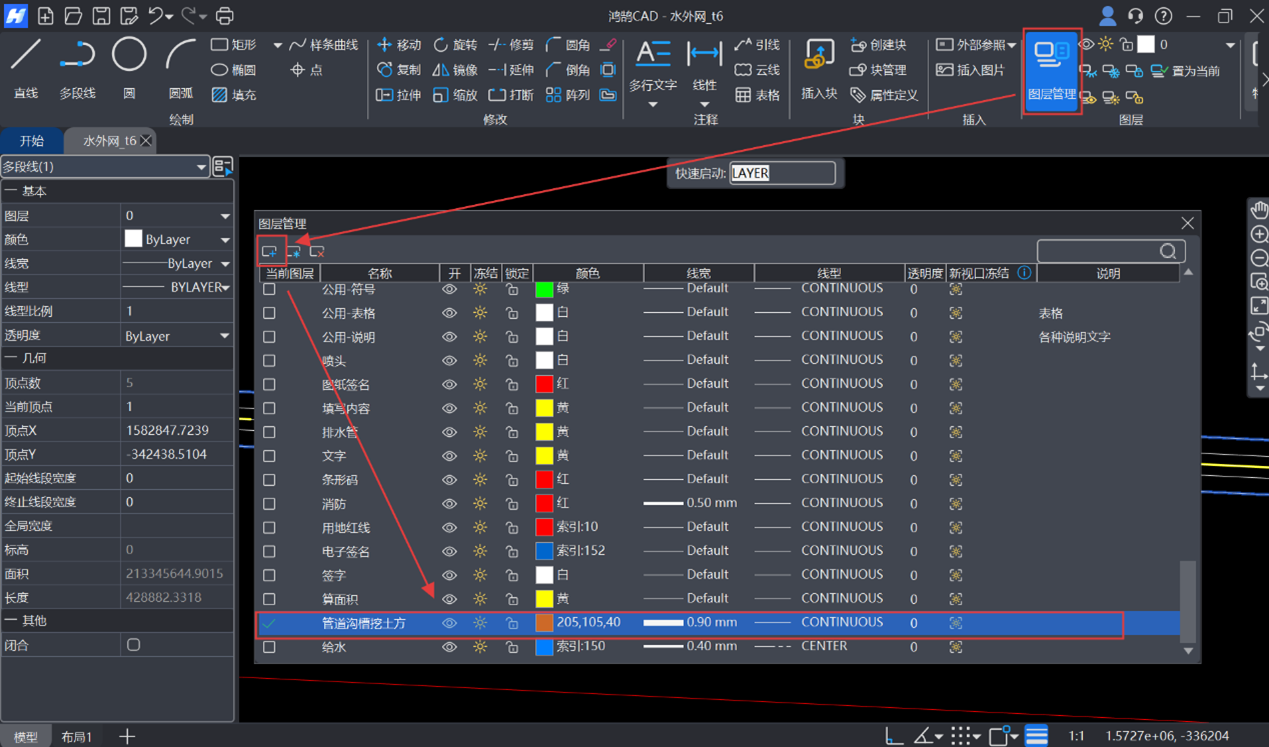1269x747 pixels.
Task: Toggle visibility eye of 消防 layer
Action: [450, 504]
